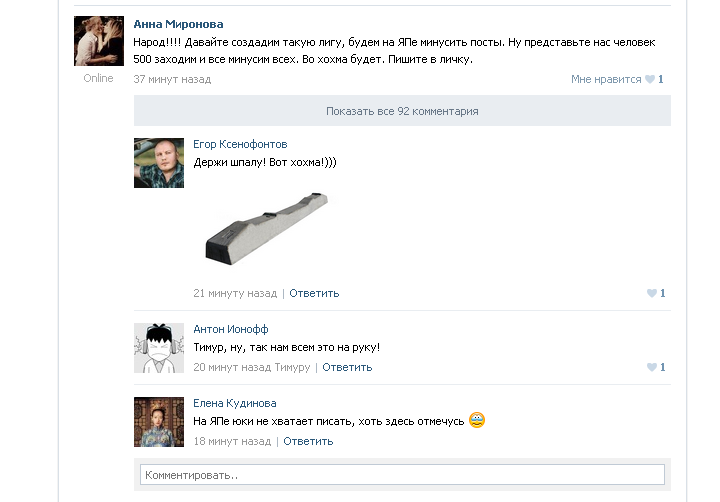Viewport: 720px width, 502px height.
Task: Open Егор Ксенофонтов profile link
Action: [240, 144]
